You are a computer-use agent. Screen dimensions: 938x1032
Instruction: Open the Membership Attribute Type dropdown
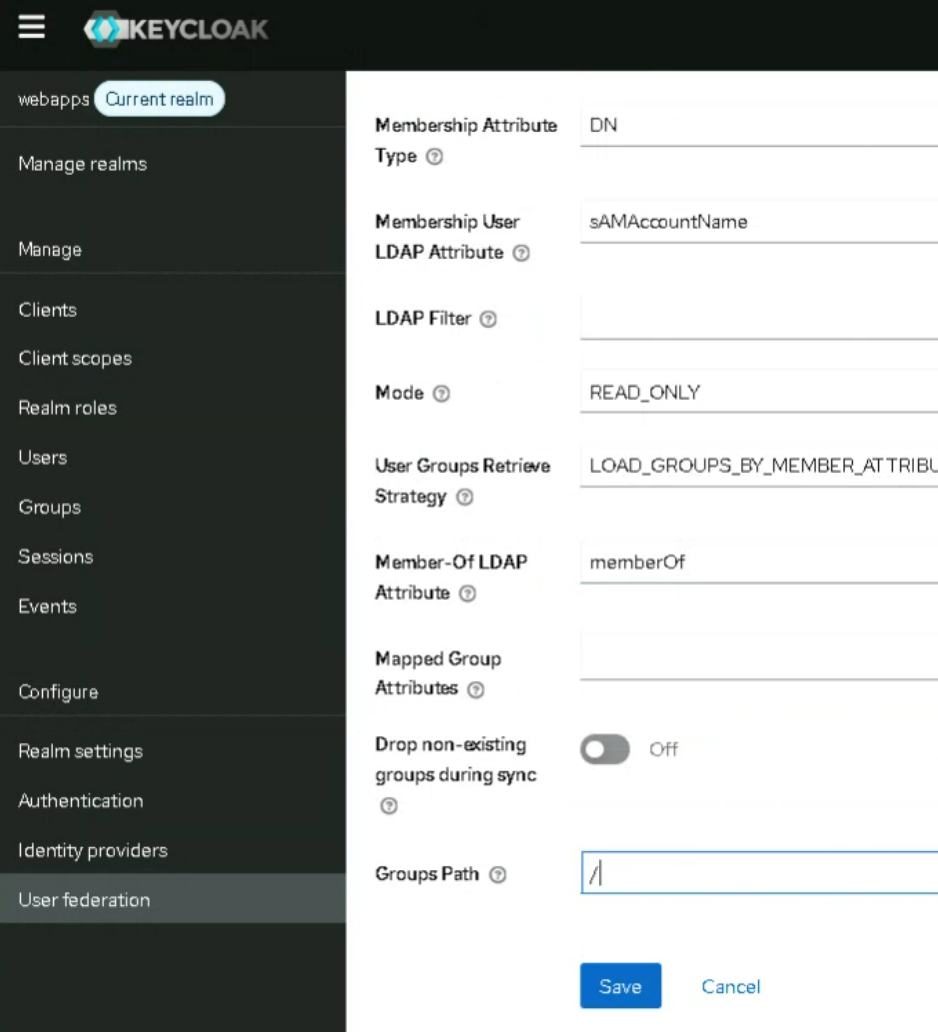(758, 125)
